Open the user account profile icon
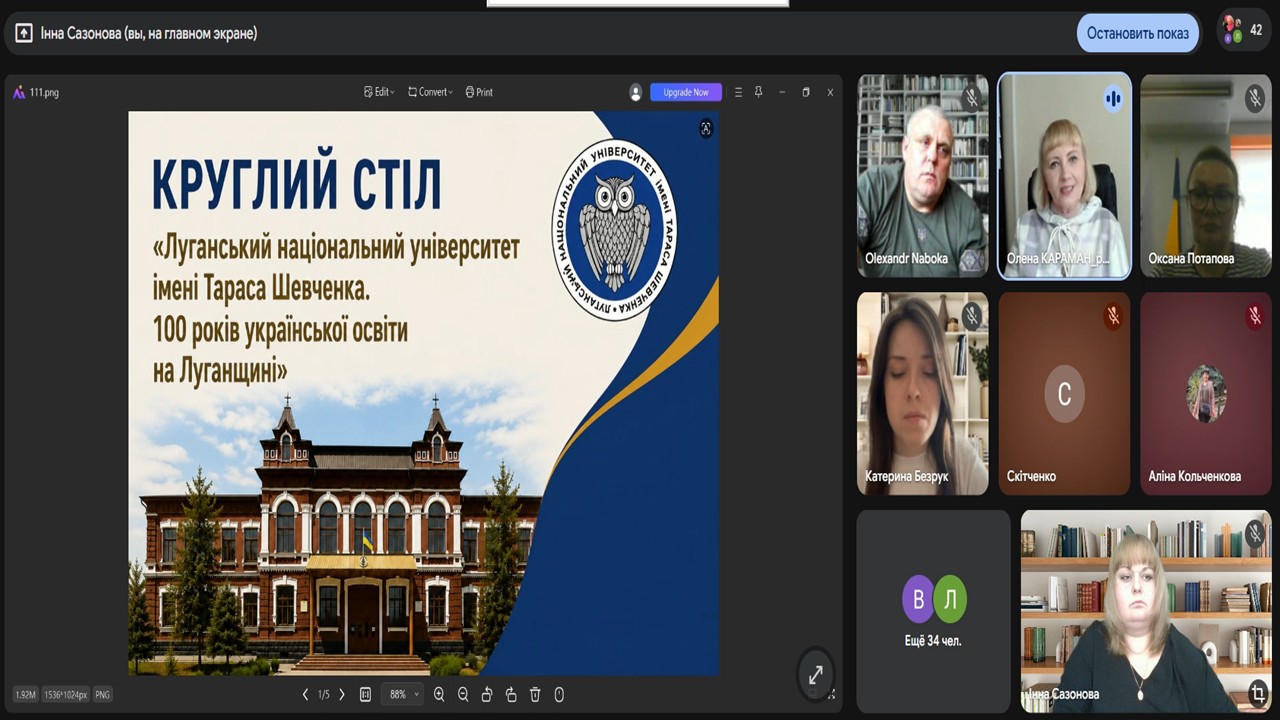The image size is (1280, 720). (x=635, y=92)
